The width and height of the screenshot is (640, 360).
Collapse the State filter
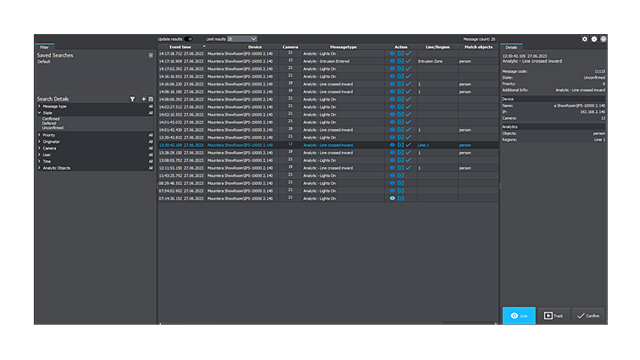pyautogui.click(x=40, y=113)
